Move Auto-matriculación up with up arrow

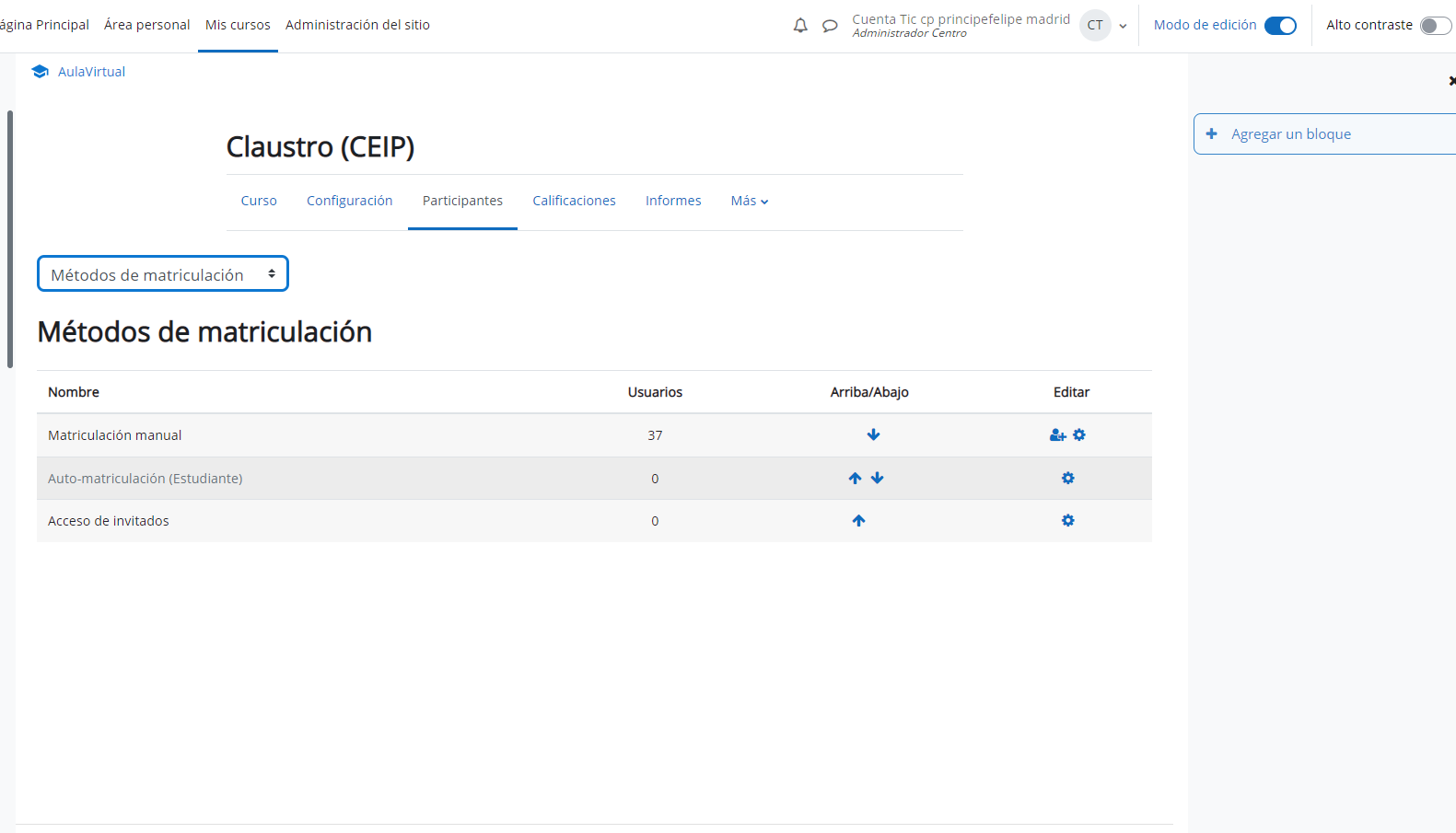[x=856, y=478]
